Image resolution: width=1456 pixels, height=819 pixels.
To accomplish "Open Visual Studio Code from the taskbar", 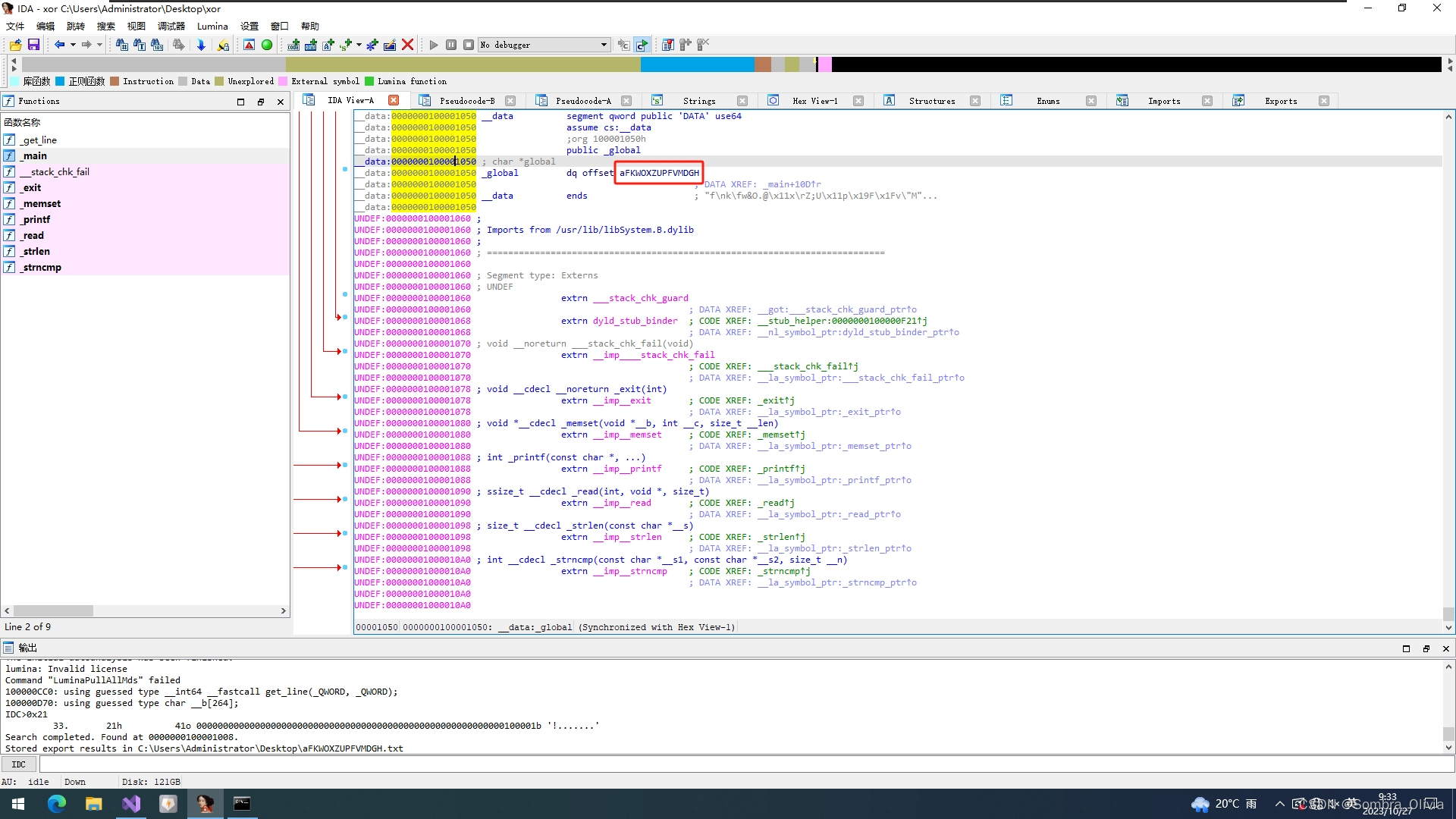I will click(x=131, y=804).
